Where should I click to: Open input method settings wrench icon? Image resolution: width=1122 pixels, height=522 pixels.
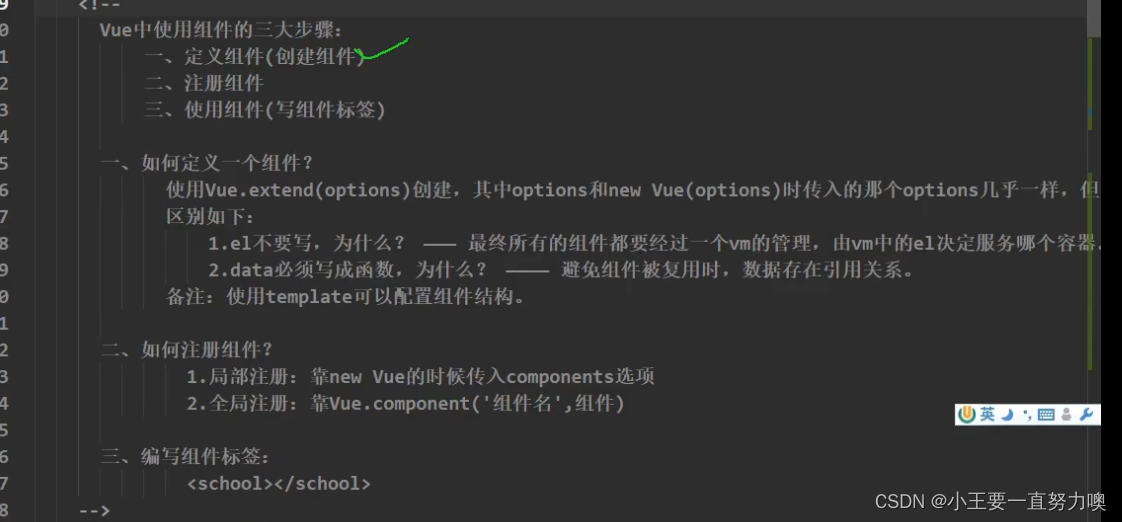click(x=1087, y=414)
